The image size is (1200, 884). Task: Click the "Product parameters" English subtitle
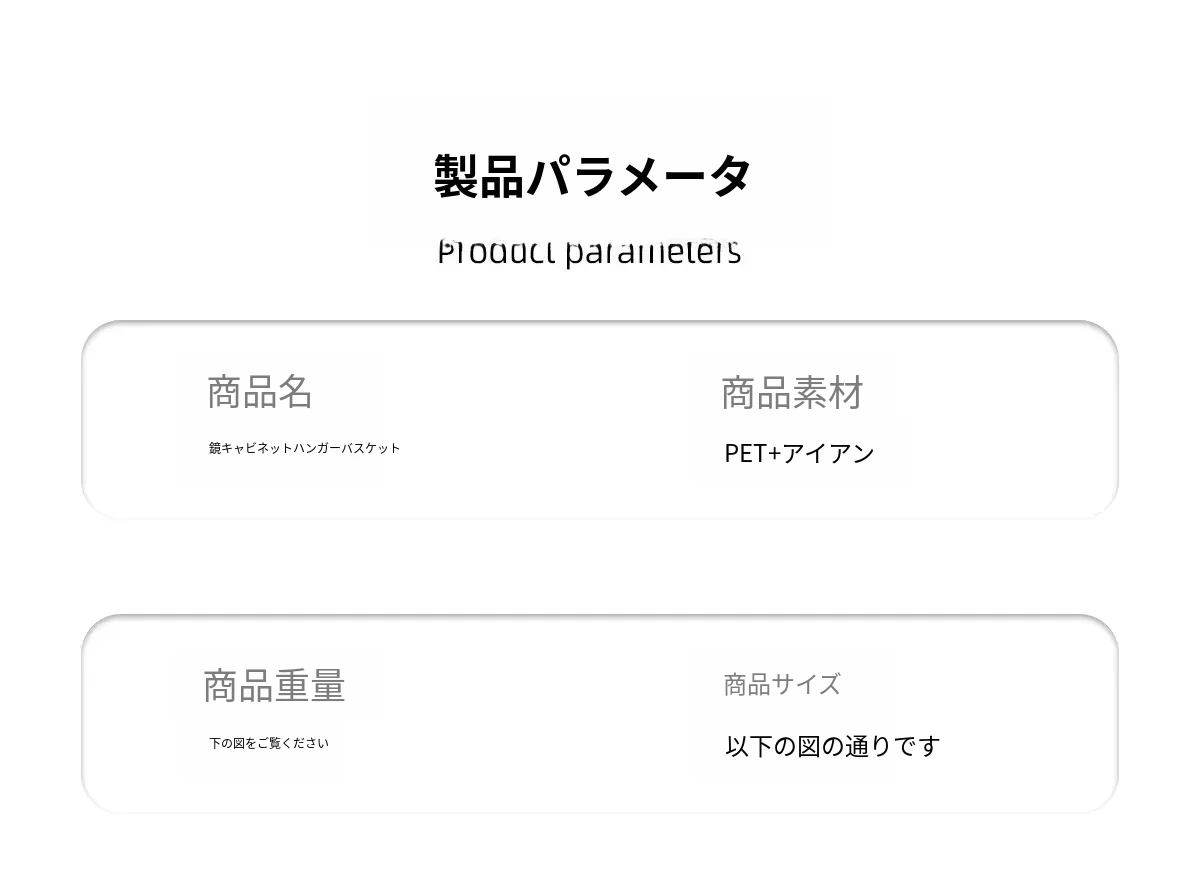589,252
